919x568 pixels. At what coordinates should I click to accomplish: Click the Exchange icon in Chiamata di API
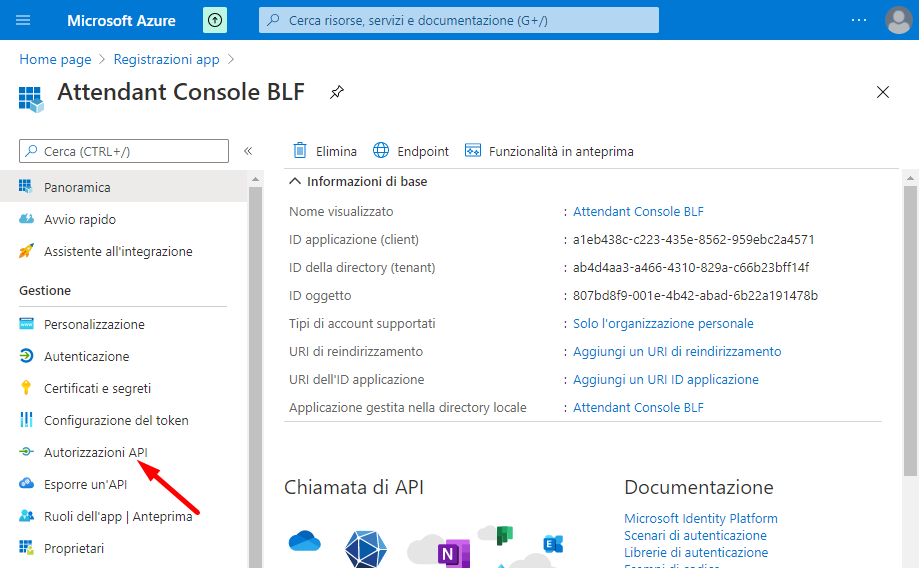(553, 545)
